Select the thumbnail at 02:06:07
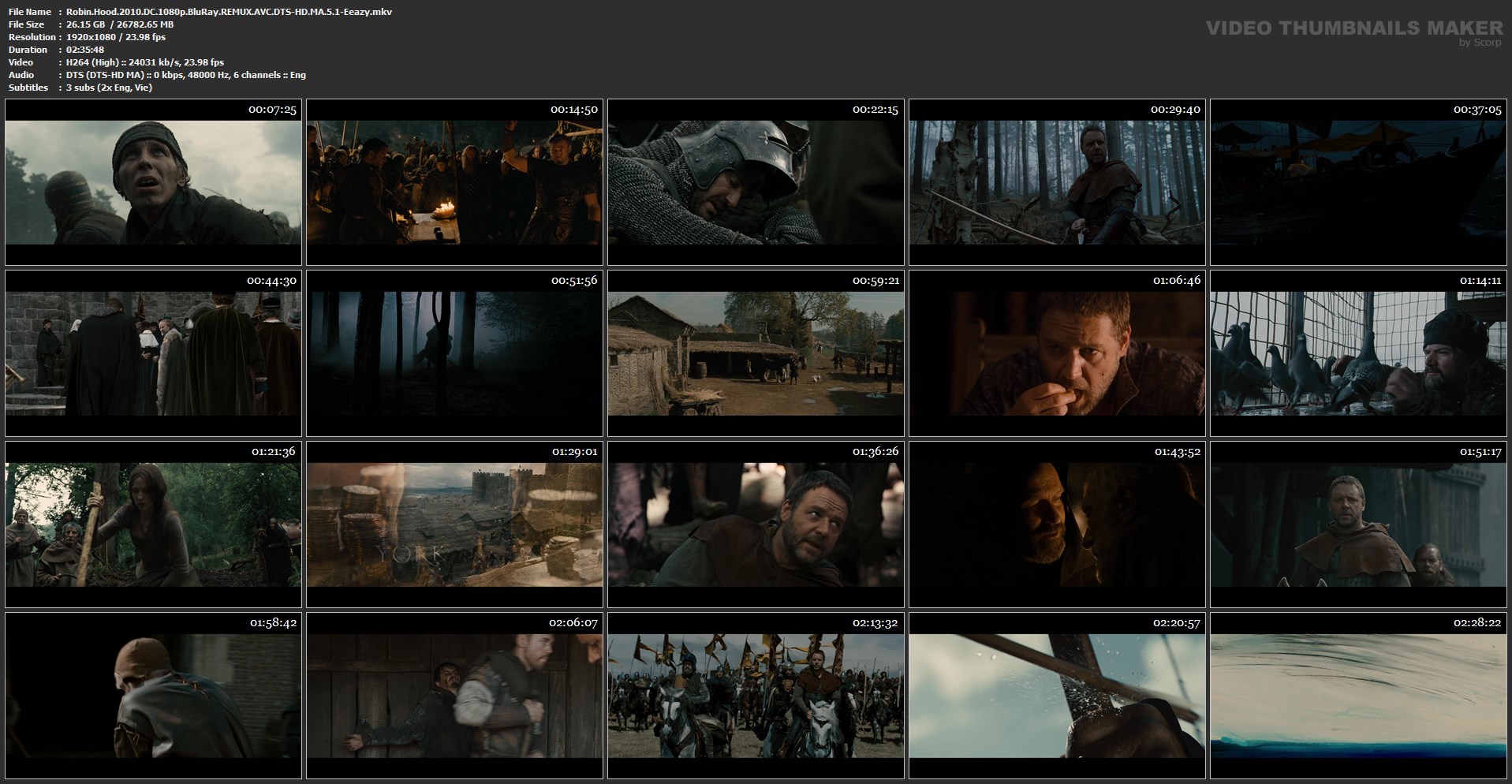Viewport: 1512px width, 784px height. click(x=454, y=696)
